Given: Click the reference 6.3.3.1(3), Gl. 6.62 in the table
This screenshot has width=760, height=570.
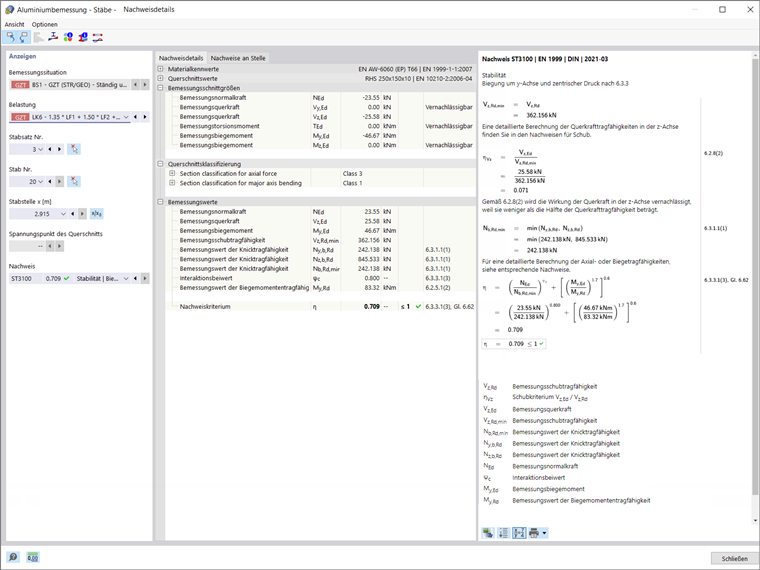Looking at the screenshot, I should coord(449,306).
